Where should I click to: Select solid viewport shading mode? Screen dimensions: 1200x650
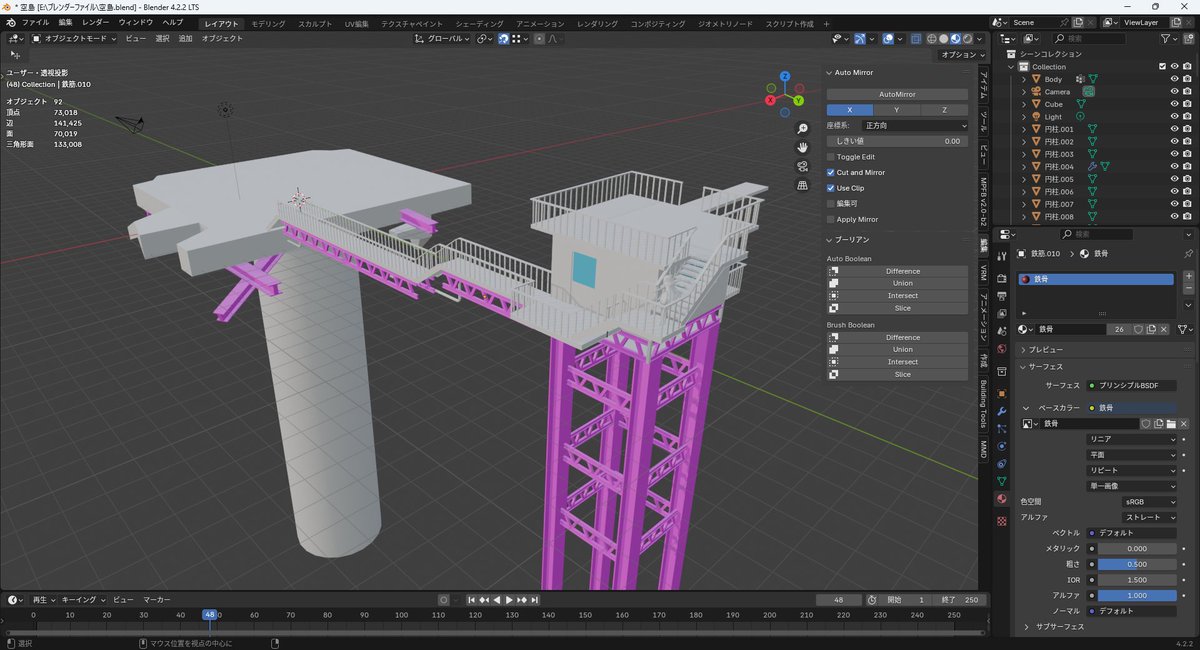coord(945,38)
